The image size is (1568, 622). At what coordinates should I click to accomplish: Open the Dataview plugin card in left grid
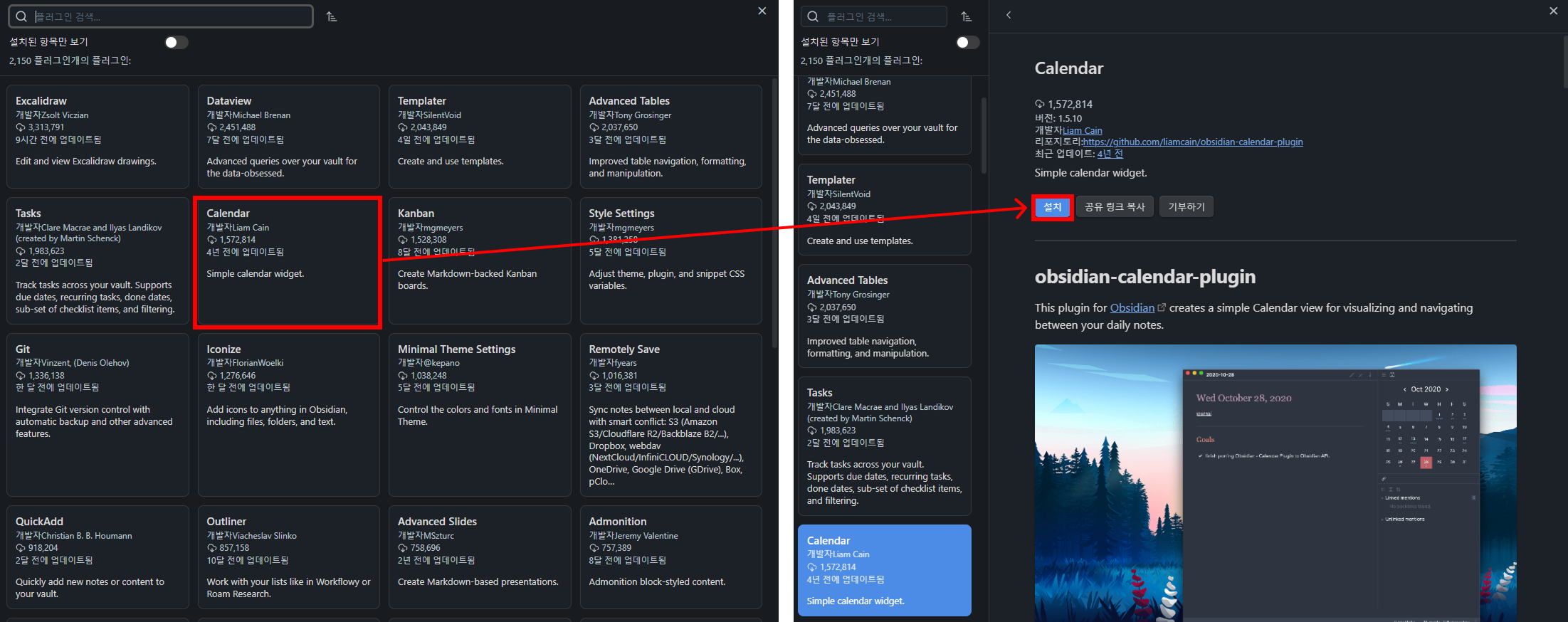(x=288, y=137)
